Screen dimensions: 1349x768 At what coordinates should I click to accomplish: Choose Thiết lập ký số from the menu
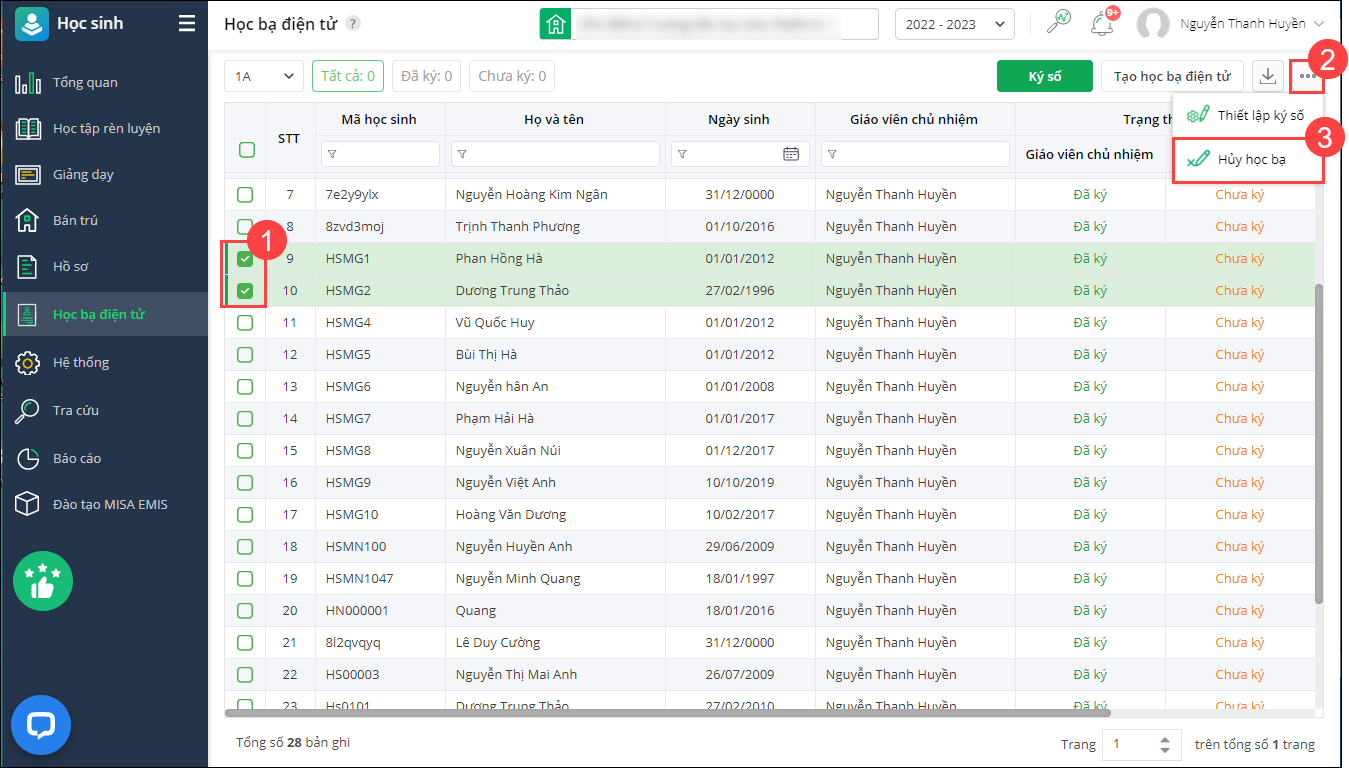click(x=1248, y=115)
